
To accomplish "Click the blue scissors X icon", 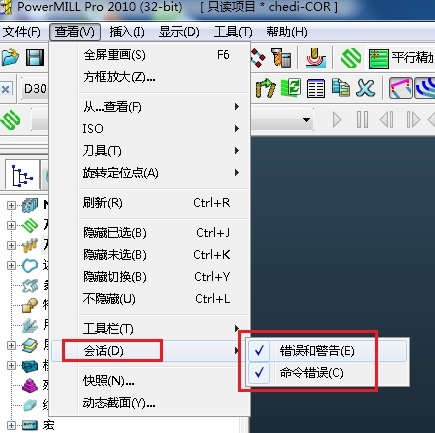I will pyautogui.click(x=365, y=88).
